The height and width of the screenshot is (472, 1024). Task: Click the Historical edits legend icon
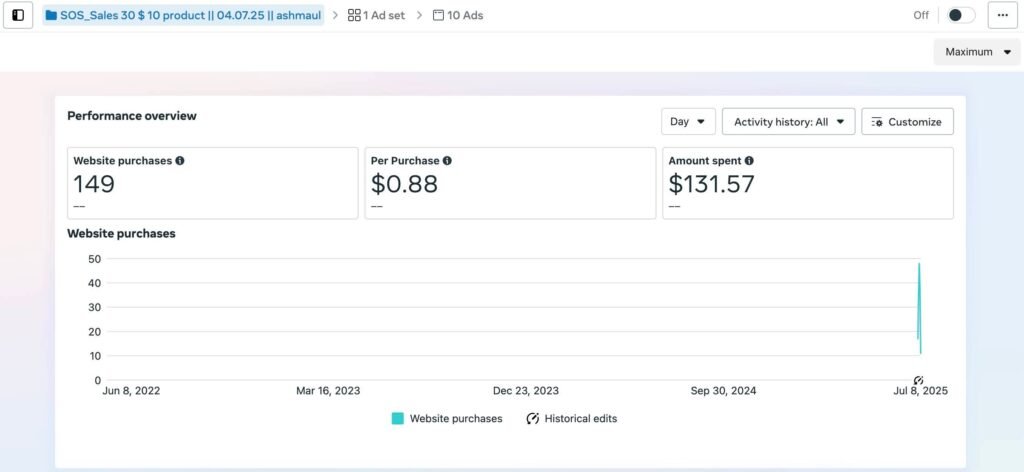(532, 418)
